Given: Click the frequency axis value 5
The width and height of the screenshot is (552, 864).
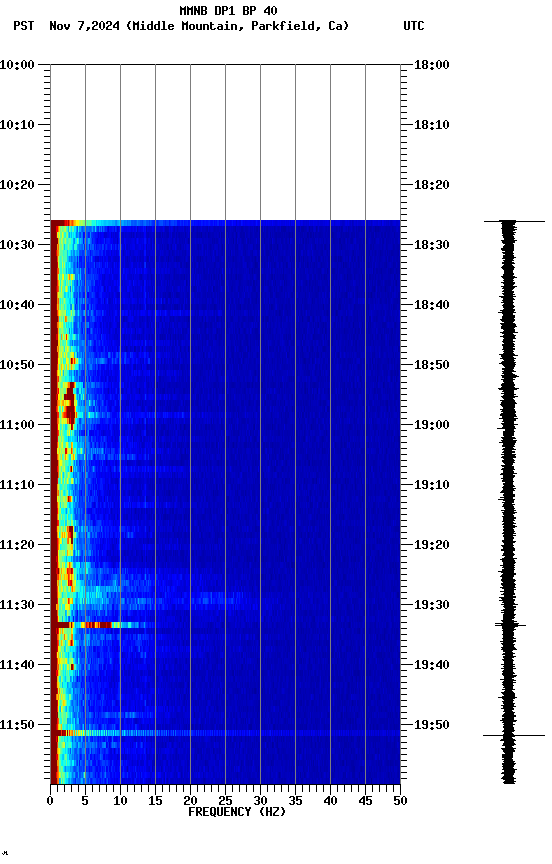Looking at the screenshot, I should pos(85,801).
